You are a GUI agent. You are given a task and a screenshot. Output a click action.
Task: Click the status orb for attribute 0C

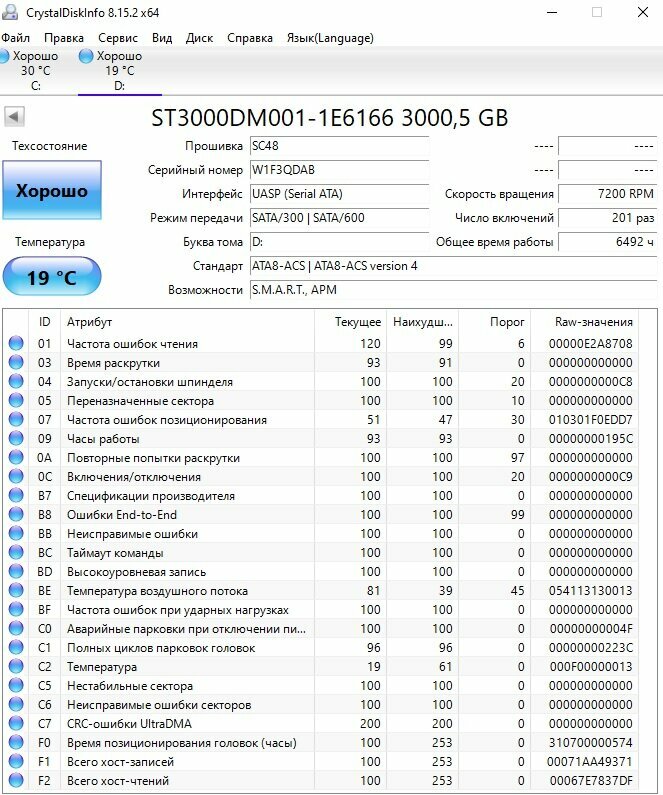(16, 477)
